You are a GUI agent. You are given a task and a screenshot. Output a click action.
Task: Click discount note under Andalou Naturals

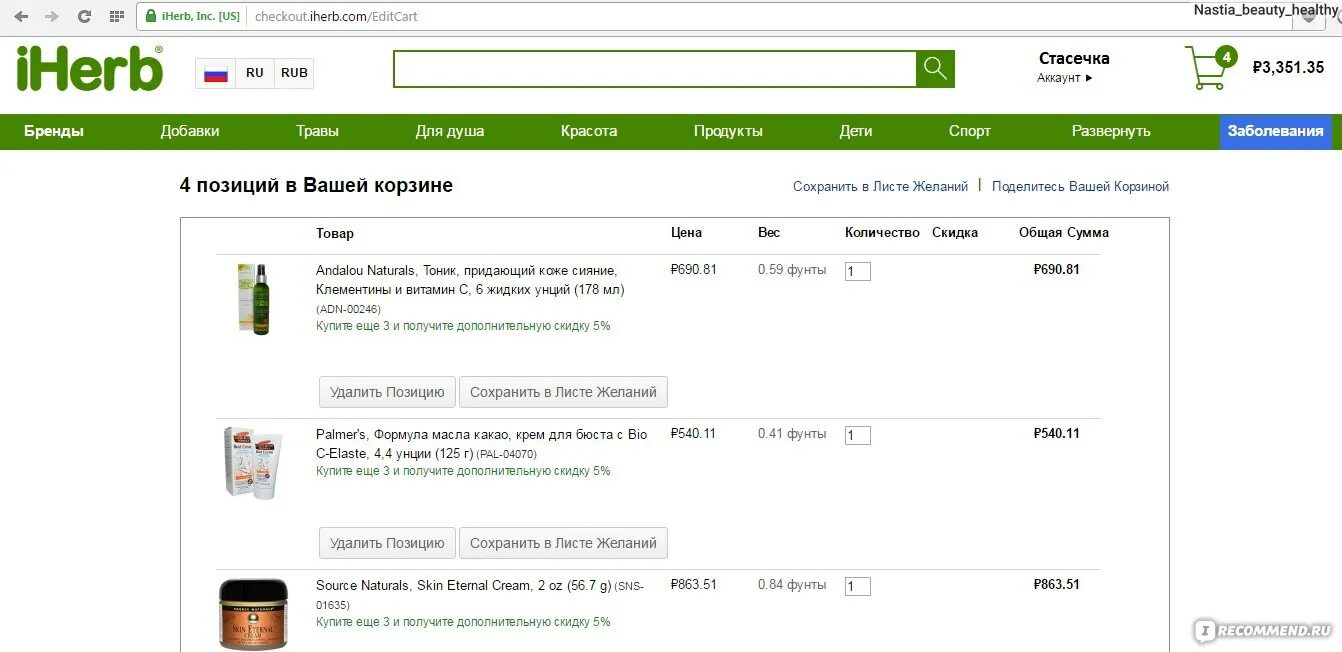tap(463, 326)
